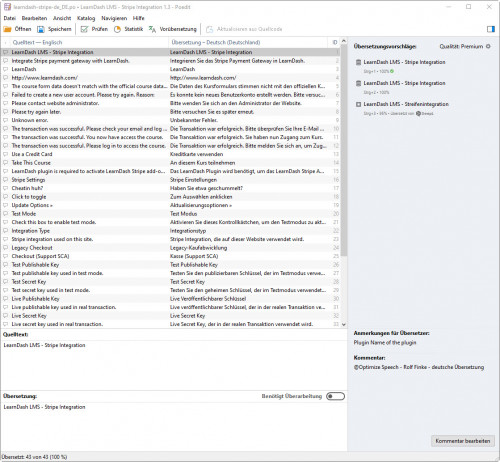Screen dimensions: 500x462
Task: Select row 'Test Publishable Key'
Action: pyautogui.click(x=171, y=265)
